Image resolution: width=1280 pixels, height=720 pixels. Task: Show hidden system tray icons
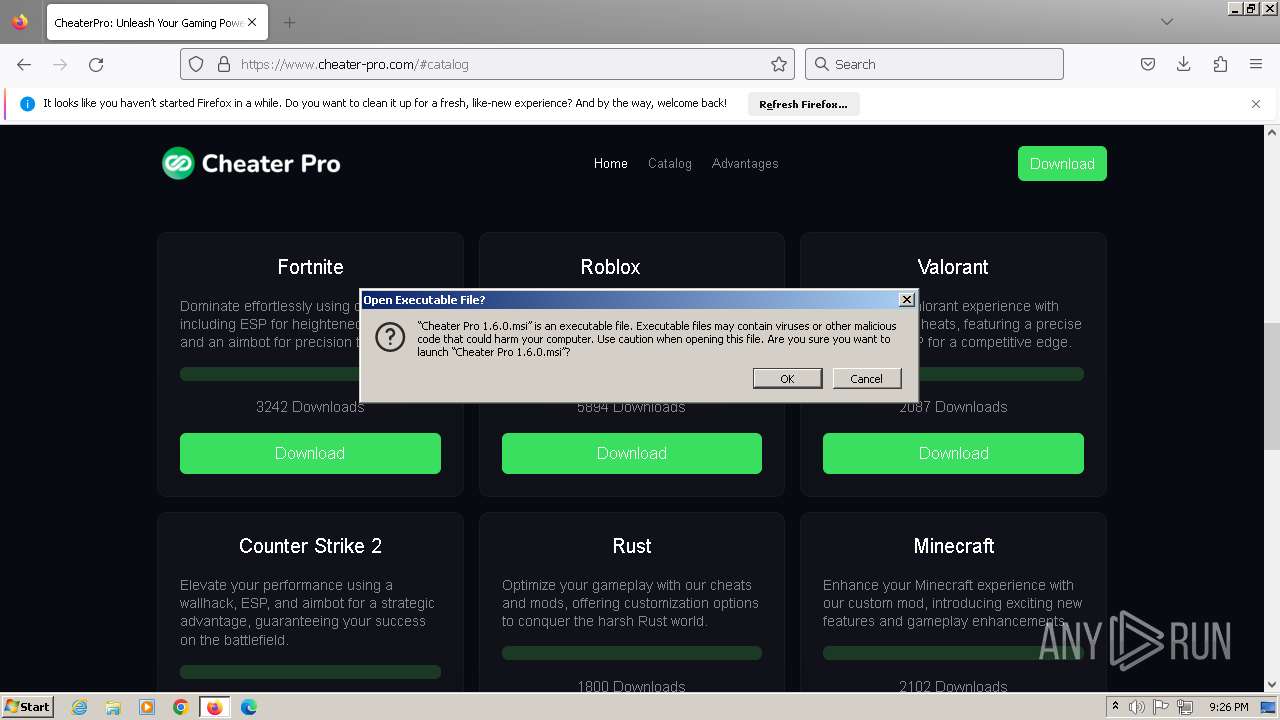coord(1115,707)
